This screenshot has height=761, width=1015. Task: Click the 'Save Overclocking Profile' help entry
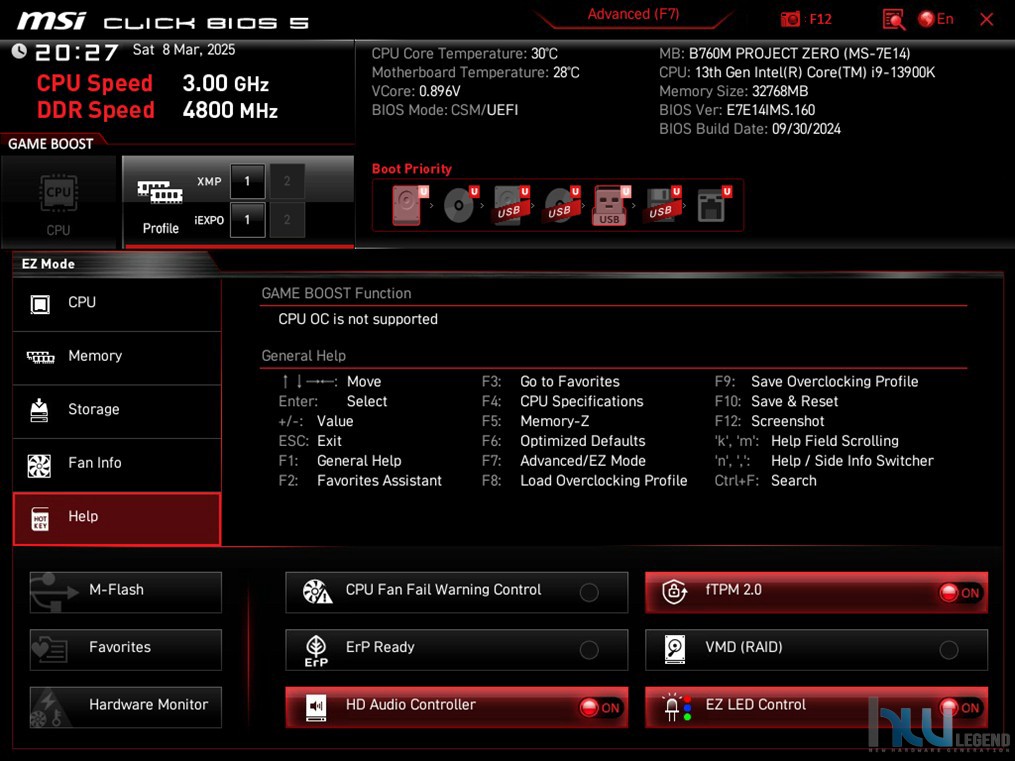834,381
